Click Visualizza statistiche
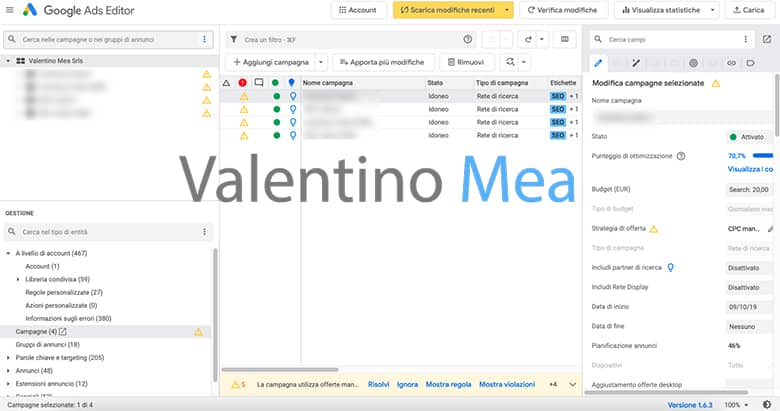 click(661, 10)
